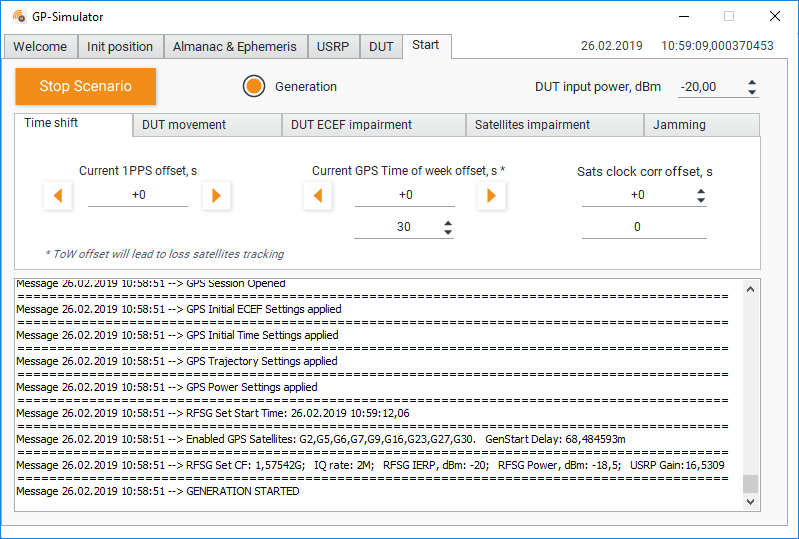Click the left arrow for 1PPS offset
This screenshot has width=799, height=539.
click(58, 196)
